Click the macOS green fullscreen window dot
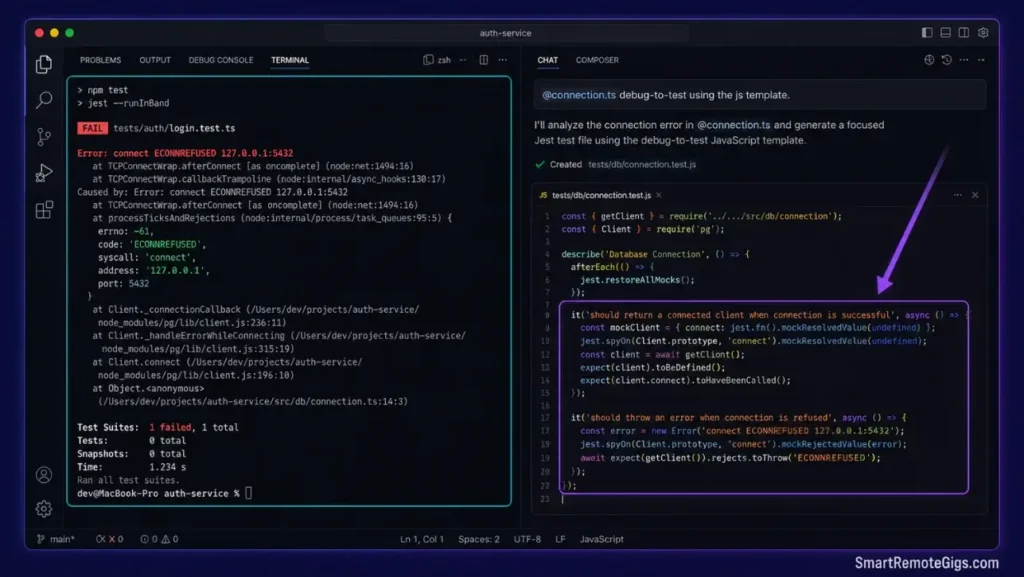The width and height of the screenshot is (1024, 577). (69, 33)
